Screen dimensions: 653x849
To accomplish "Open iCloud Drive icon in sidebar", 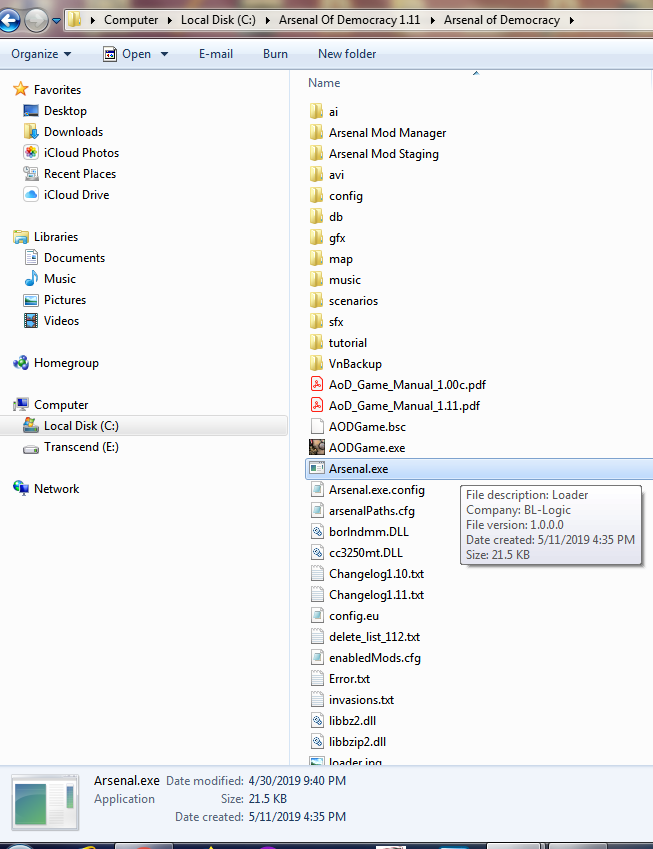I will tap(31, 194).
